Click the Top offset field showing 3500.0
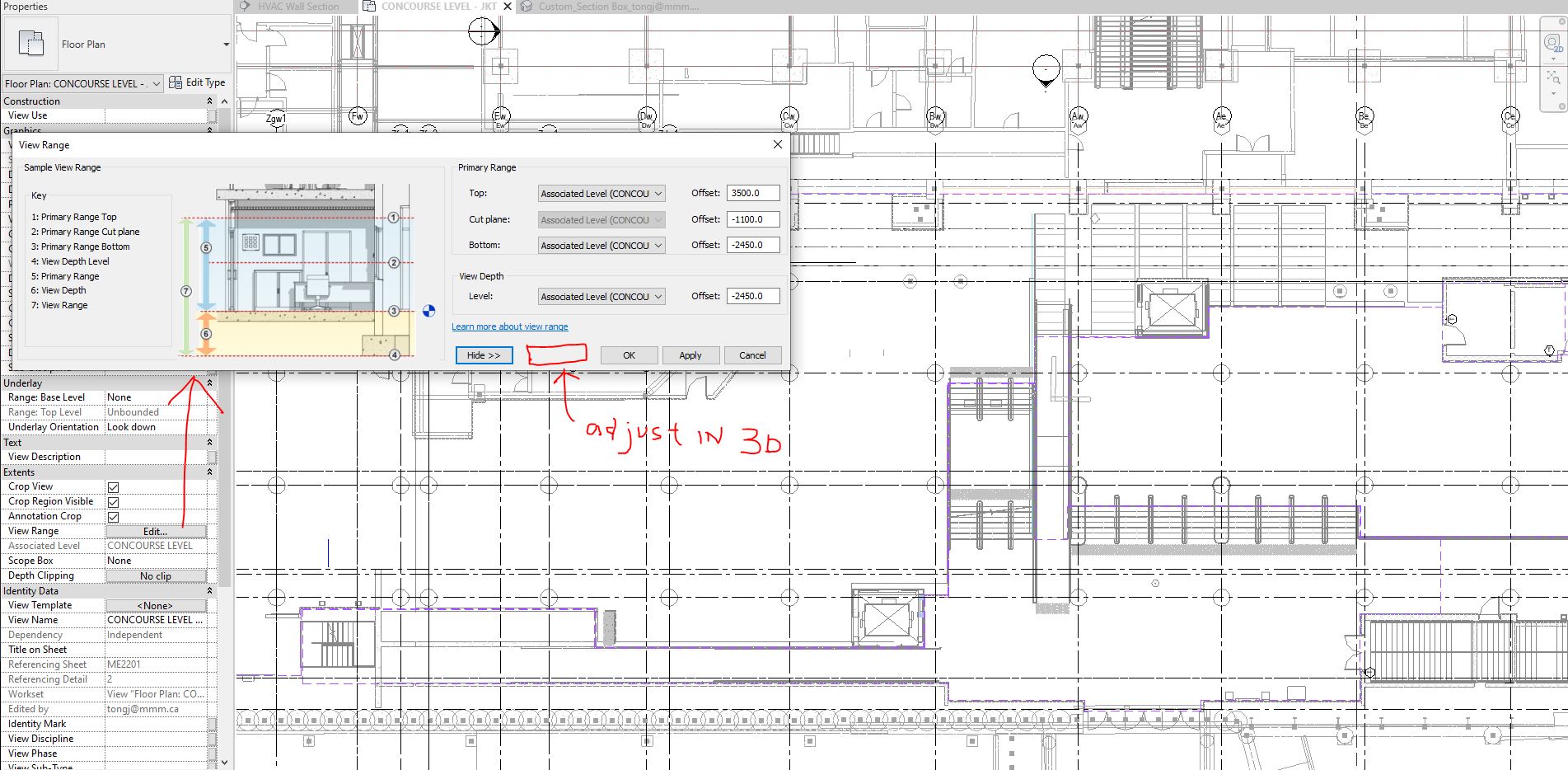 [x=752, y=193]
